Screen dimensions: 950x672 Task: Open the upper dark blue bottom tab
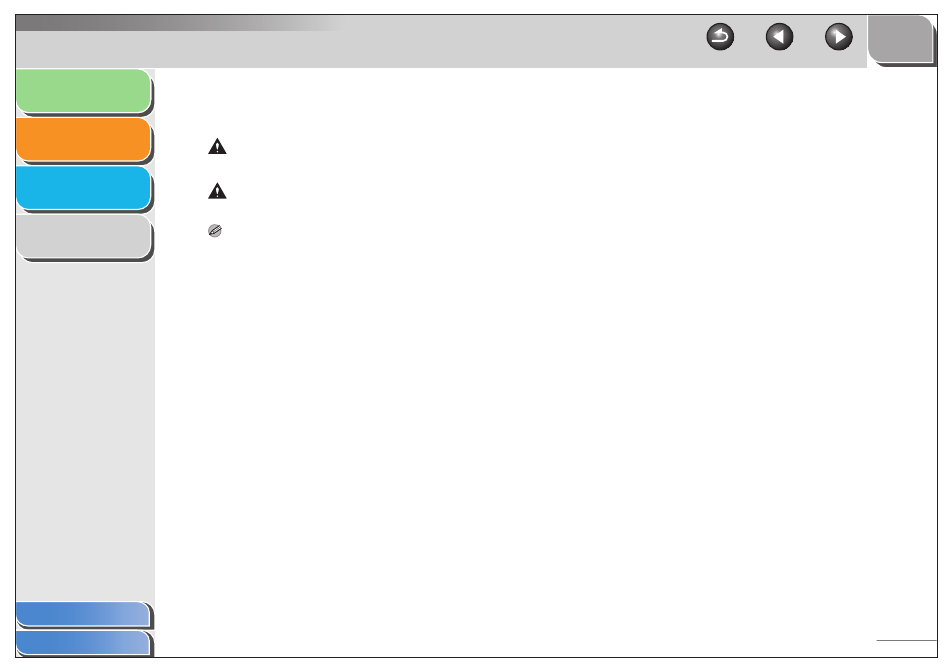[x=83, y=614]
